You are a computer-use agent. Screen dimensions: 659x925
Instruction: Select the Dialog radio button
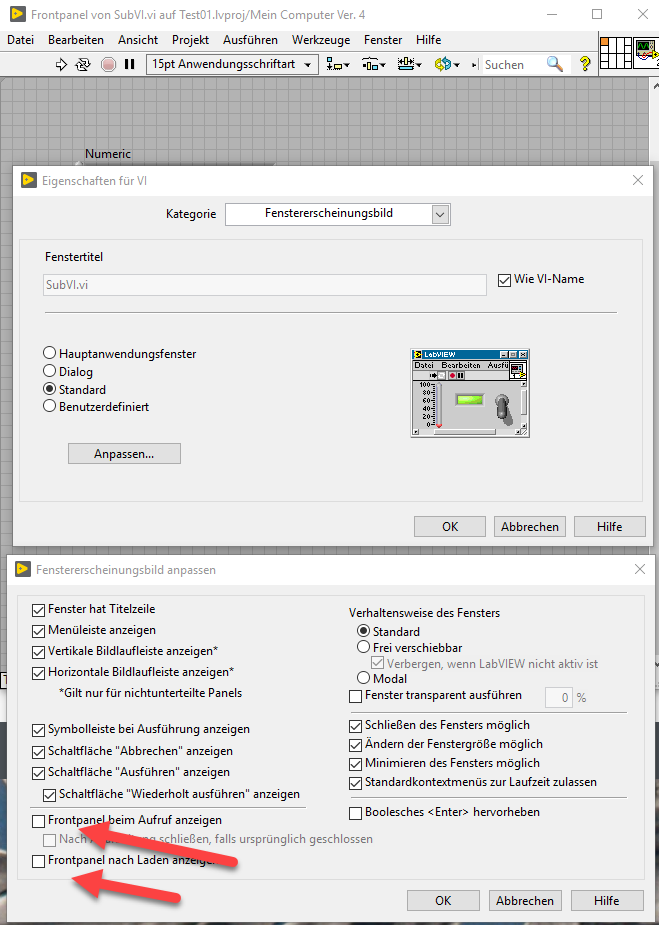pyautogui.click(x=50, y=372)
